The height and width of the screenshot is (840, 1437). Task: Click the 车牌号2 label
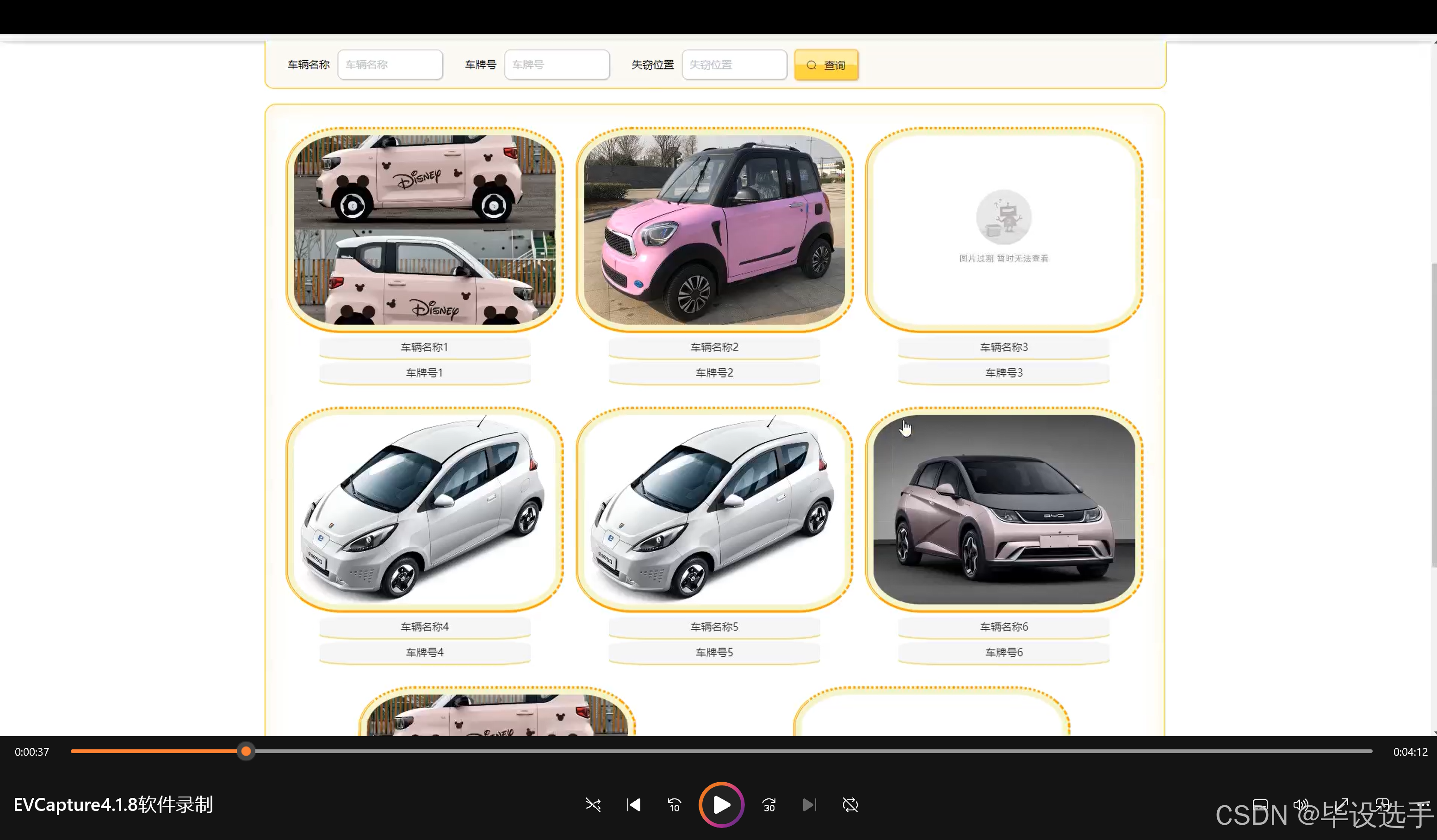tap(714, 373)
